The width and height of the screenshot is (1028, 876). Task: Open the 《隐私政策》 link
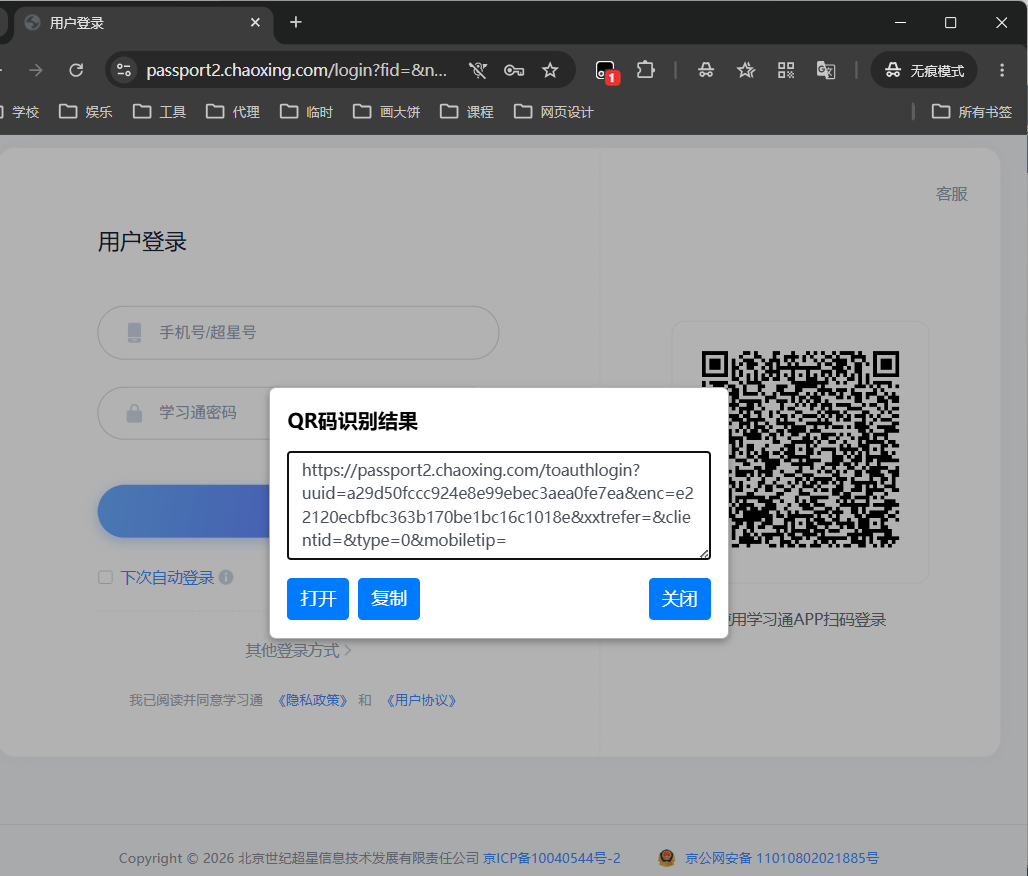[x=313, y=700]
